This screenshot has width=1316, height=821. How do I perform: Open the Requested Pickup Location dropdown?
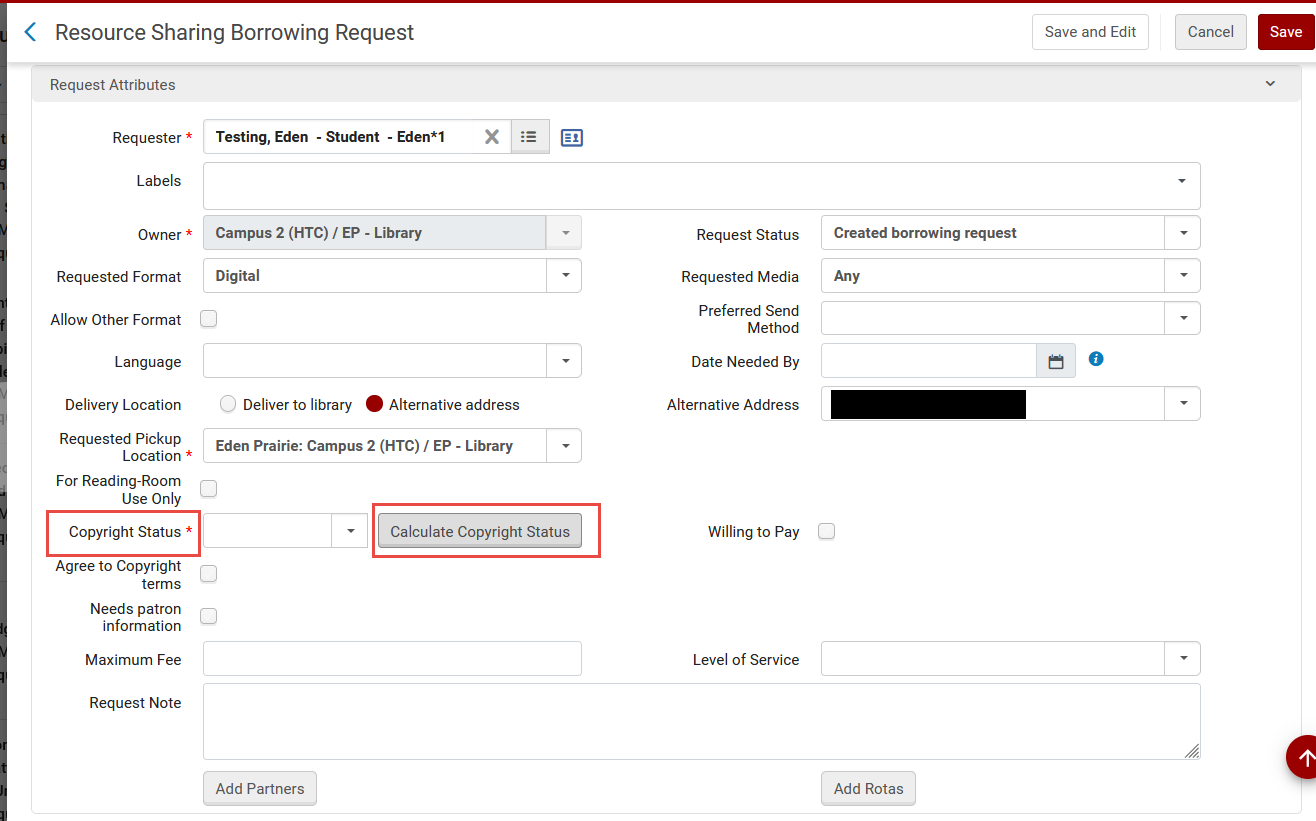(x=564, y=446)
